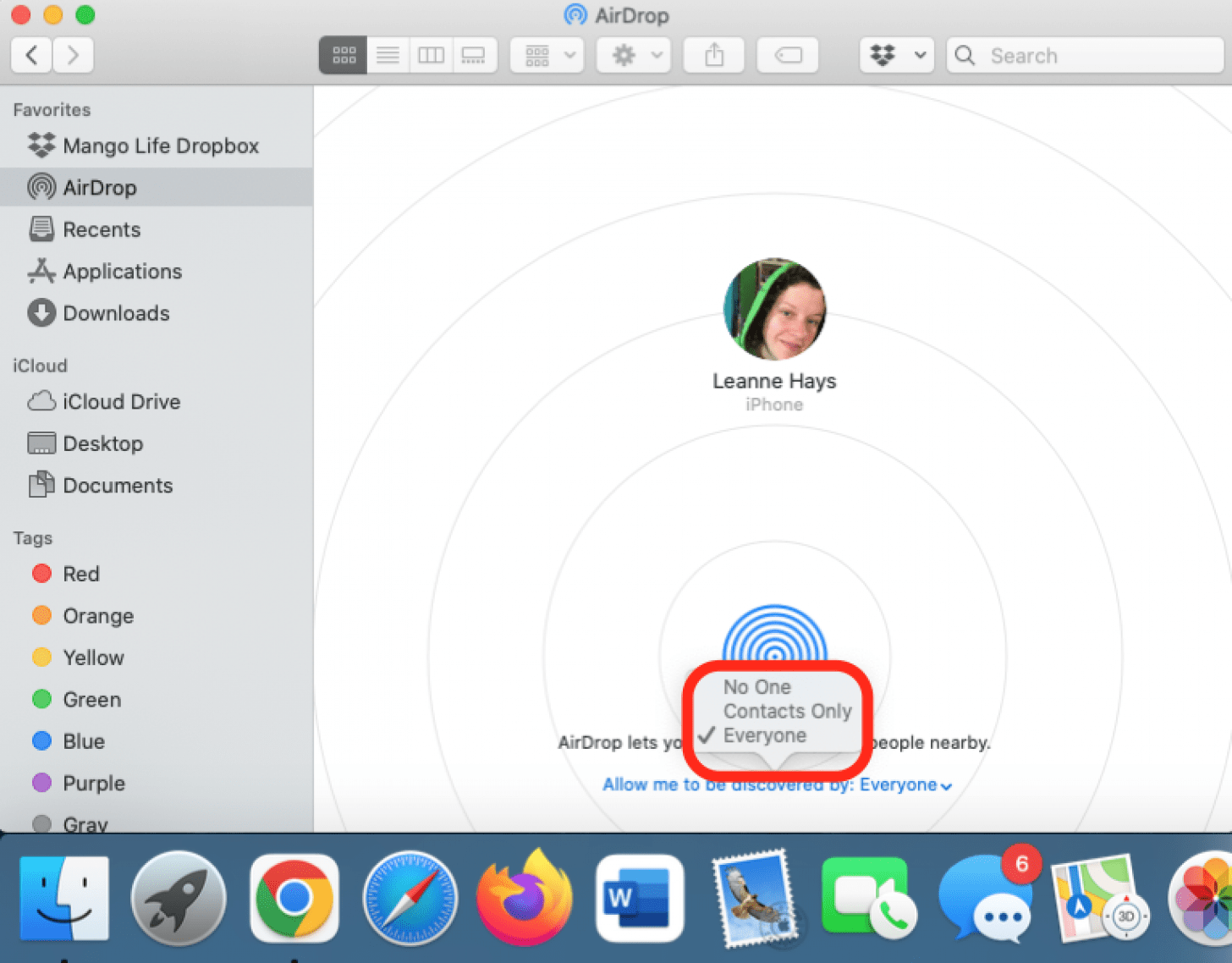Select the Red tag in sidebar

coord(80,574)
